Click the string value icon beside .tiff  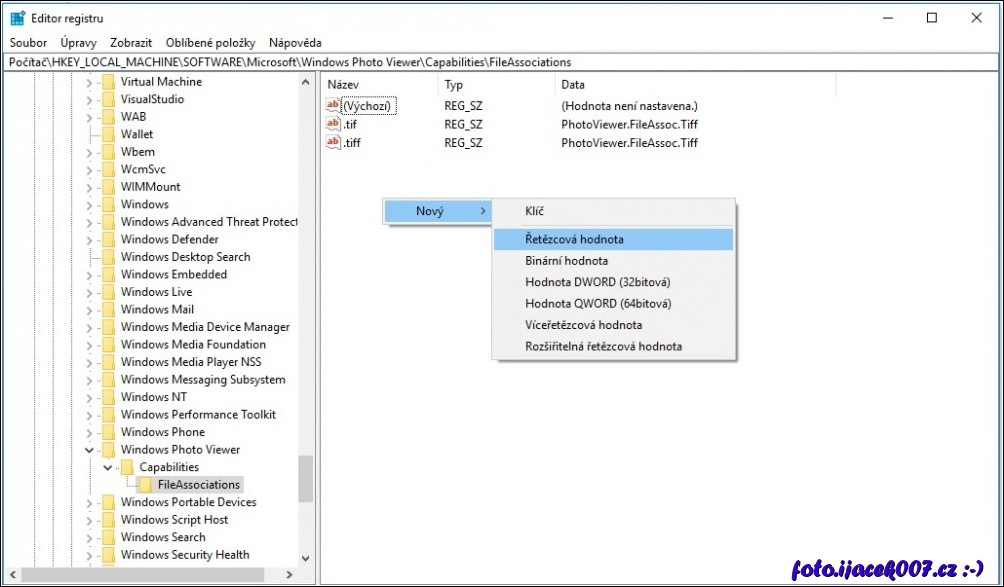tap(333, 142)
